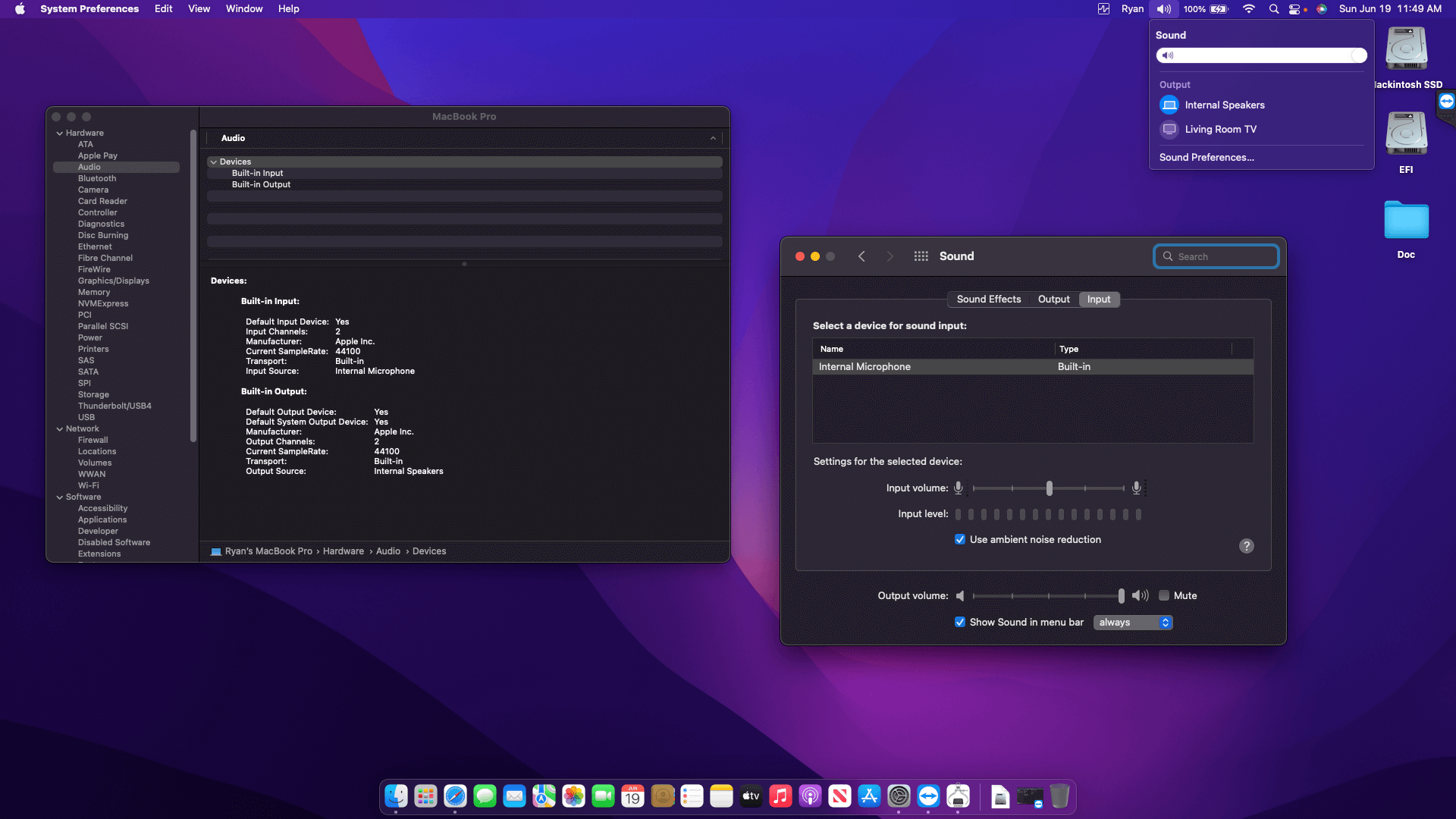Image resolution: width=1456 pixels, height=819 pixels.
Task: Open App Store in Dock
Action: pyautogui.click(x=869, y=796)
